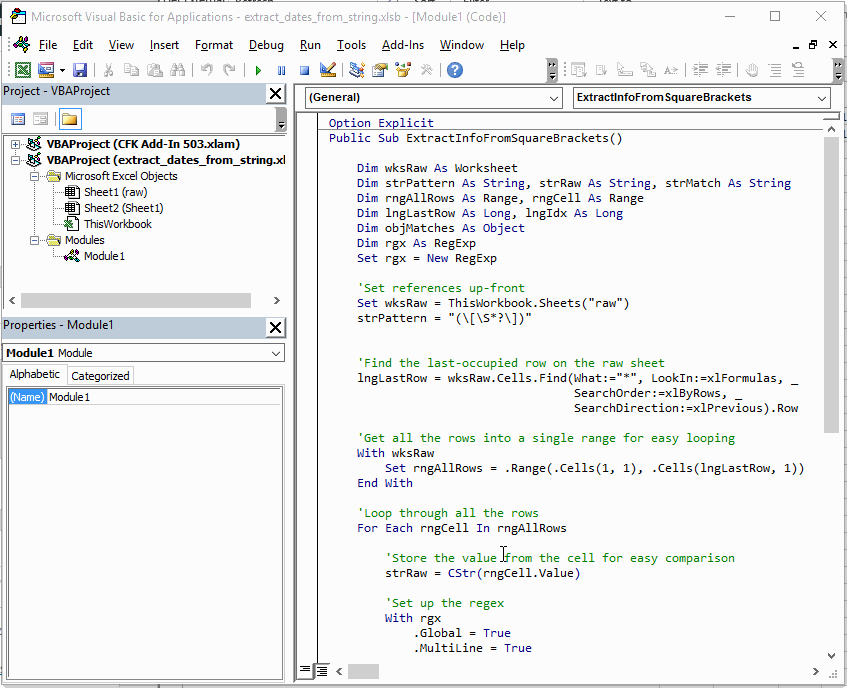The image size is (847, 688).
Task: Click the Project panel horizontal scrollbar thumb
Action: coord(136,300)
